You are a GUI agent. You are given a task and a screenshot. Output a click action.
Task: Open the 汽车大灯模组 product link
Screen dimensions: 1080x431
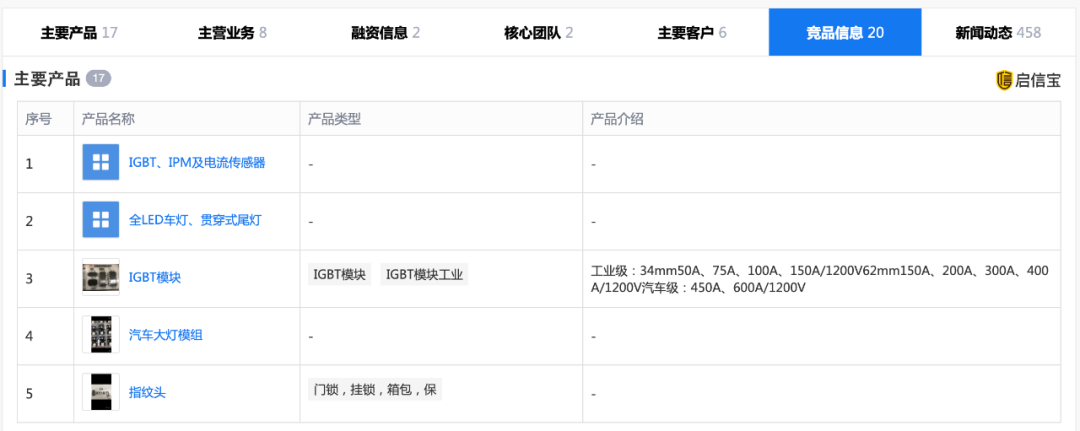pyautogui.click(x=166, y=335)
